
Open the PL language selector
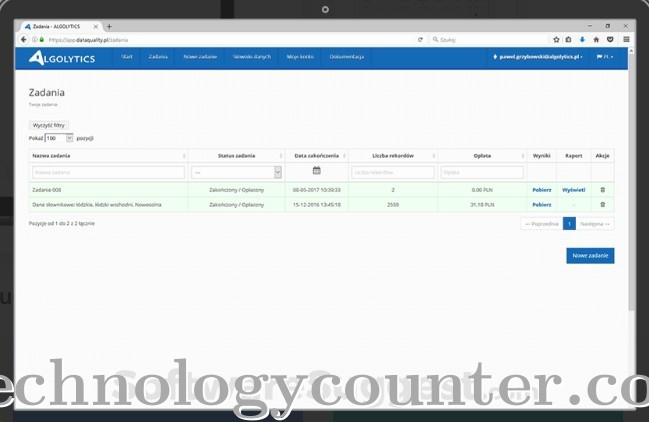[x=604, y=58]
